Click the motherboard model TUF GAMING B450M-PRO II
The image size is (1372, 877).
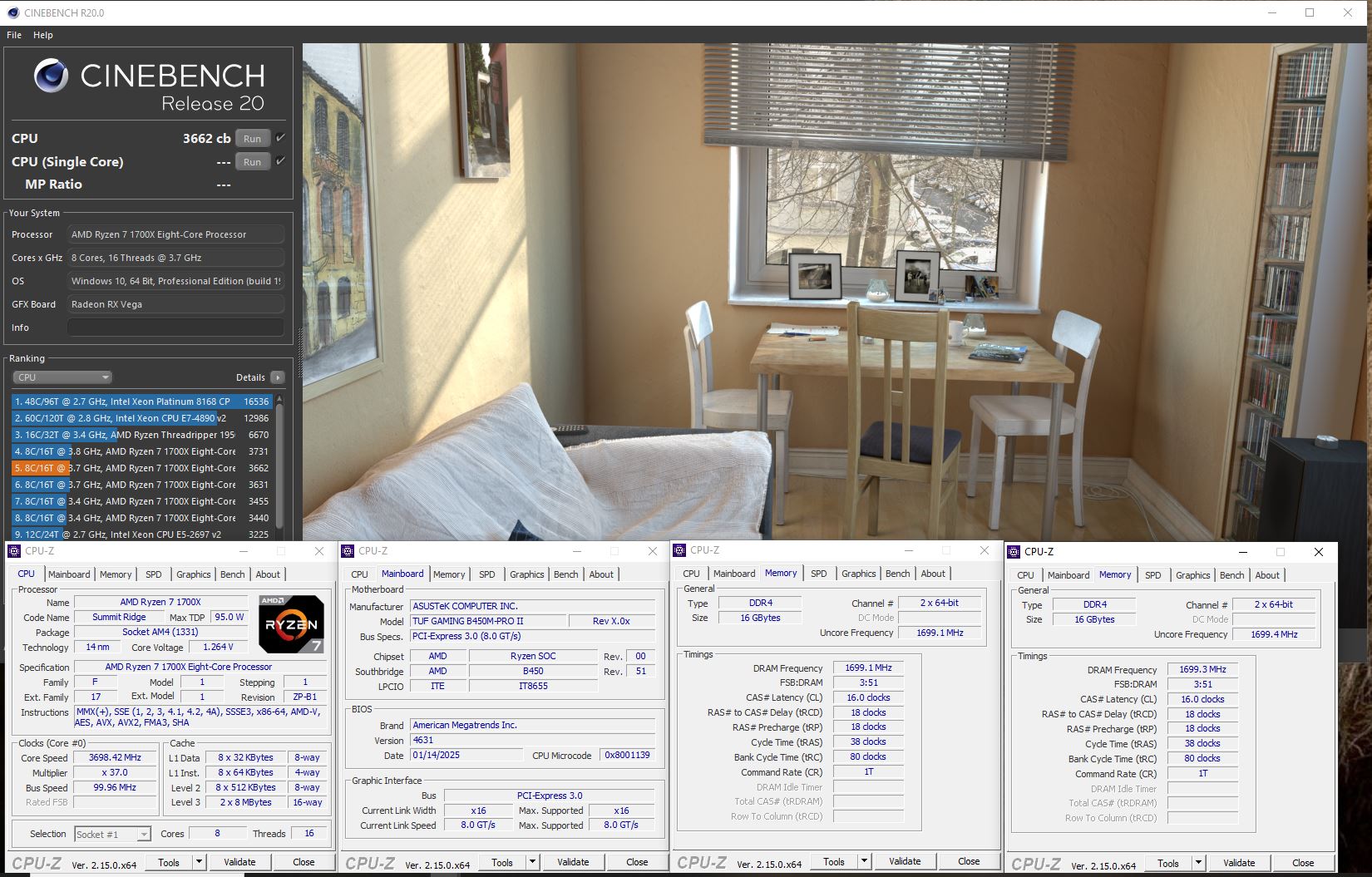coord(489,621)
